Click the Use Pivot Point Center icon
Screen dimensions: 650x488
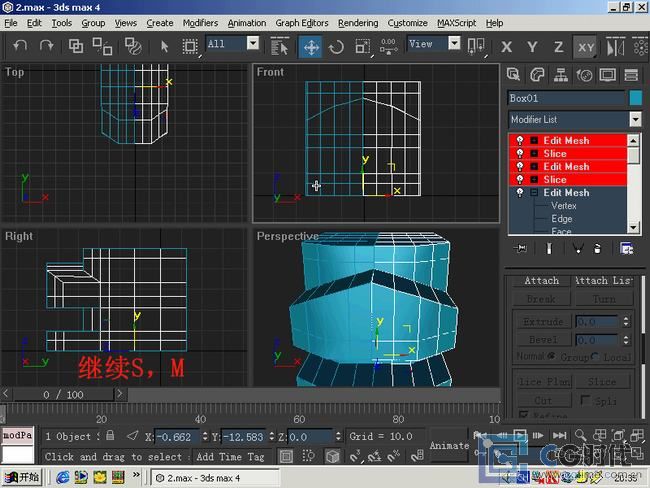[475, 46]
